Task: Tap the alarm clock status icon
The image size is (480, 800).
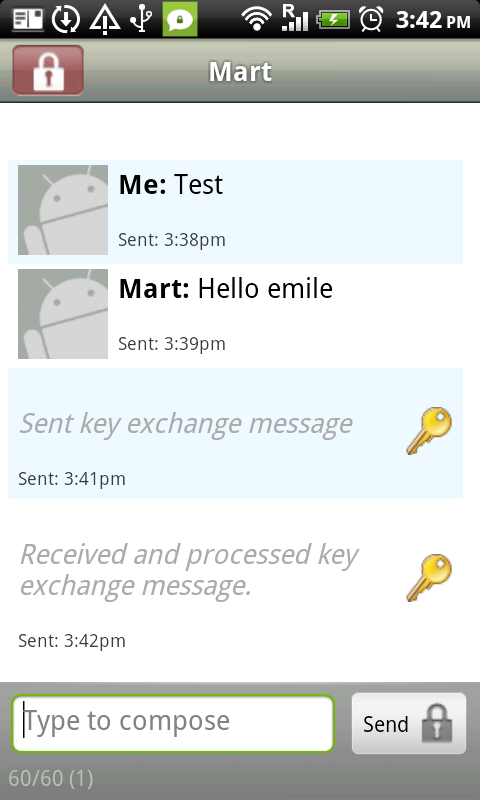Action: 371,19
